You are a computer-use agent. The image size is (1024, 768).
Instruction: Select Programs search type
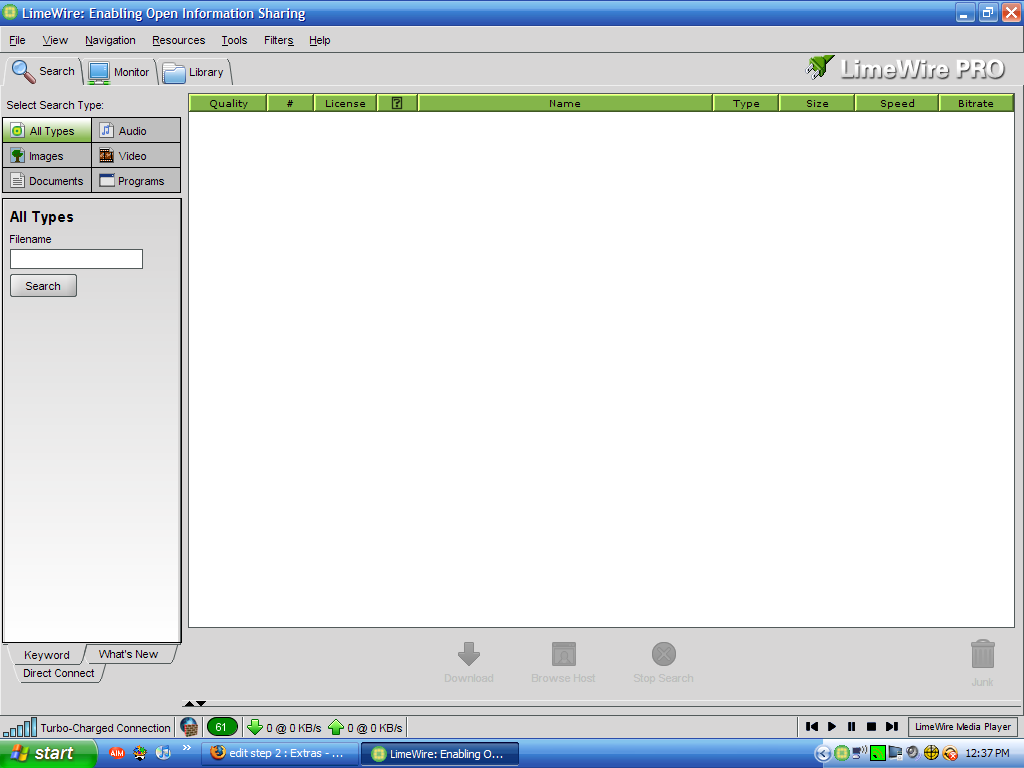click(136, 181)
